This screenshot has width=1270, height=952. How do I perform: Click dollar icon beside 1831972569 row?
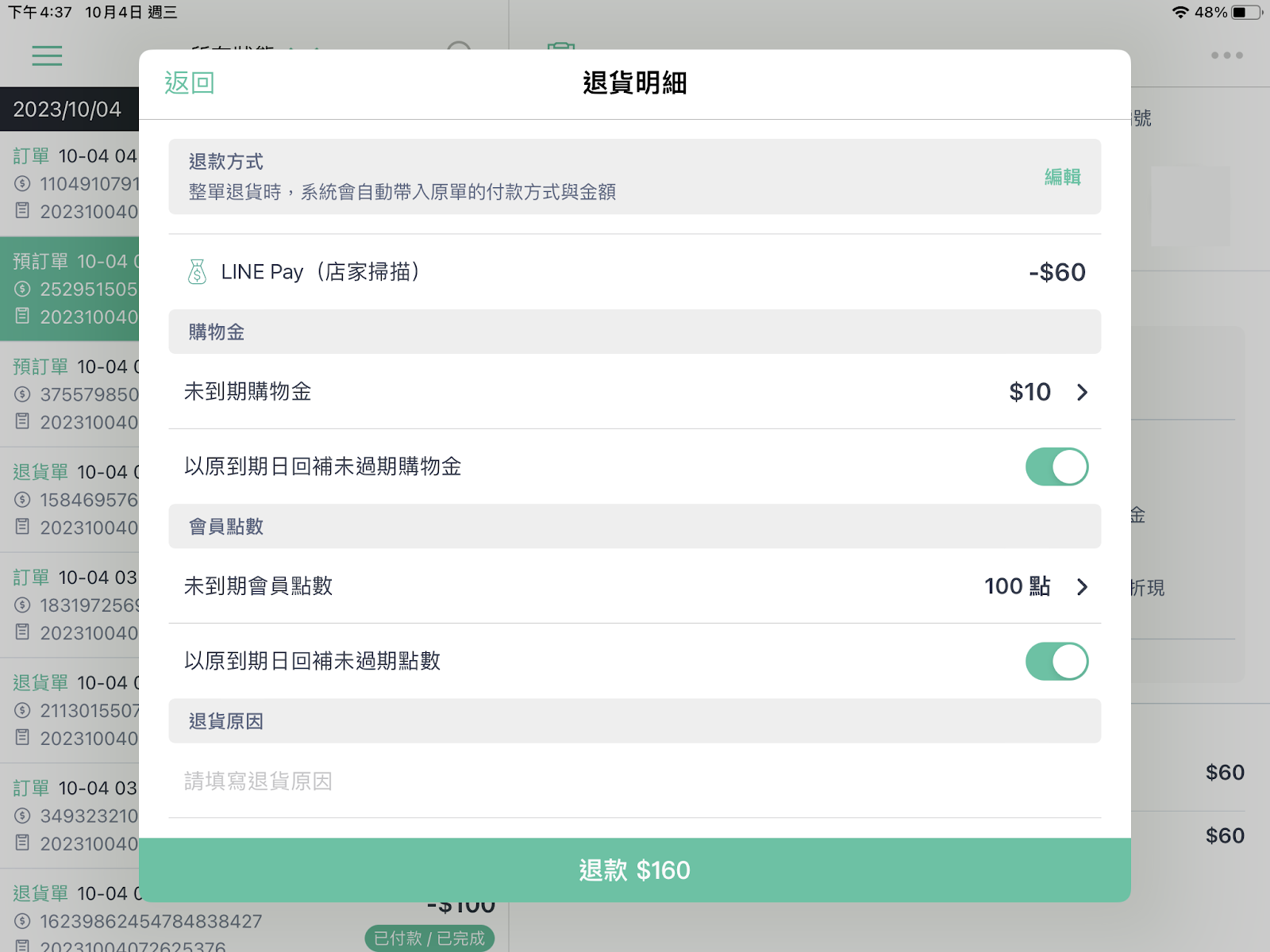pyautogui.click(x=22, y=605)
